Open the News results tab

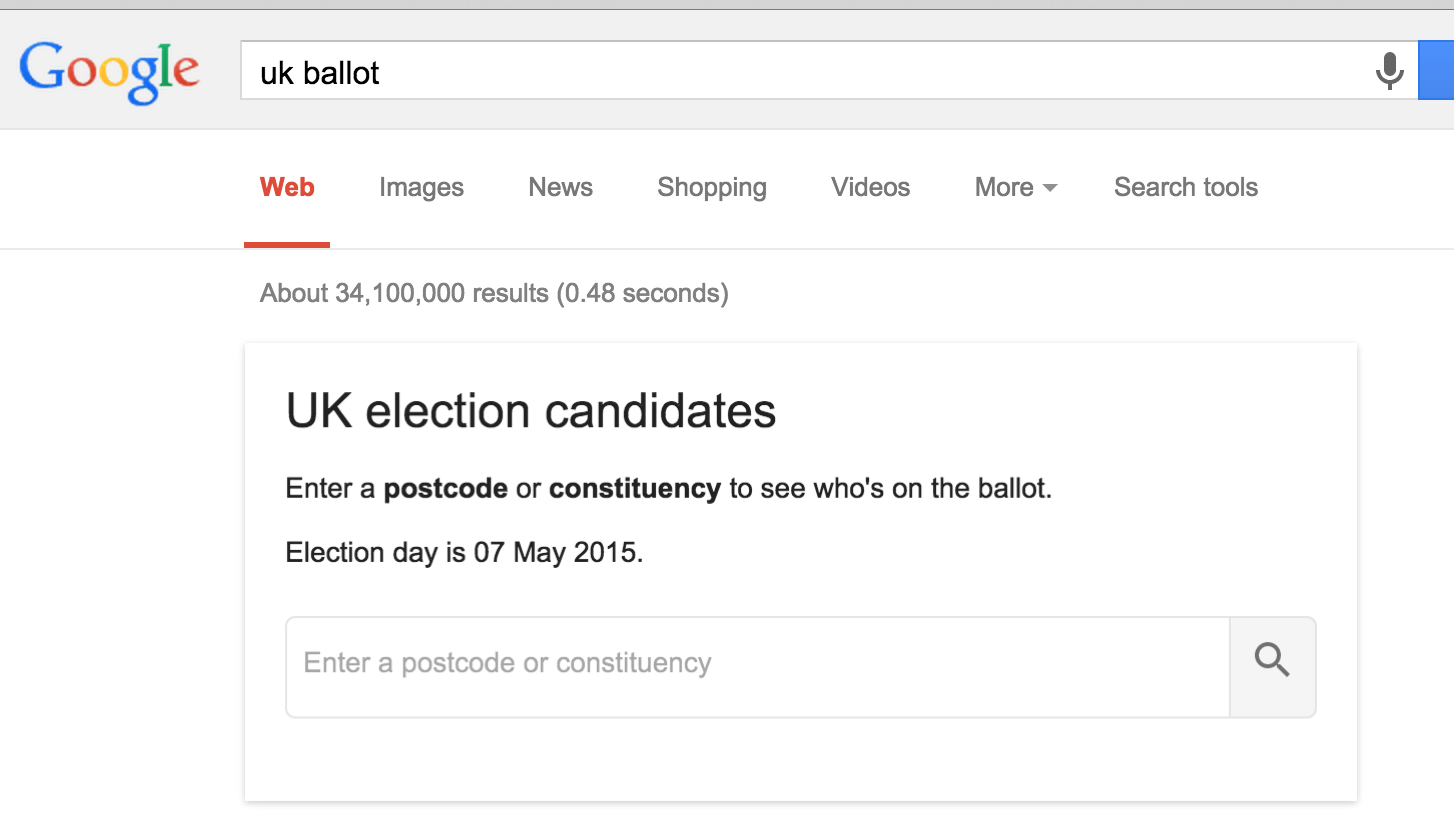pos(560,188)
